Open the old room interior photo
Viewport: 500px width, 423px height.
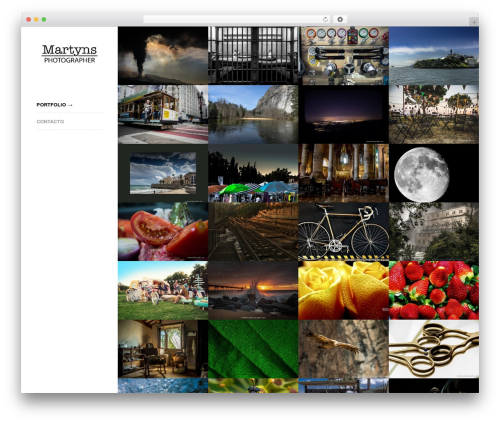(163, 349)
